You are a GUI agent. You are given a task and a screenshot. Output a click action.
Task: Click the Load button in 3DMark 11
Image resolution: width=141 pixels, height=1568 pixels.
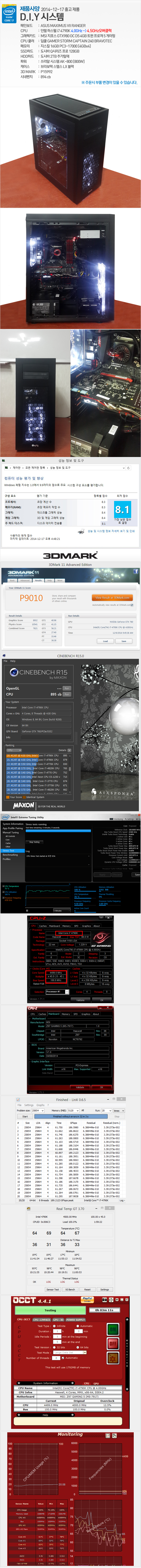pyautogui.click(x=106, y=641)
